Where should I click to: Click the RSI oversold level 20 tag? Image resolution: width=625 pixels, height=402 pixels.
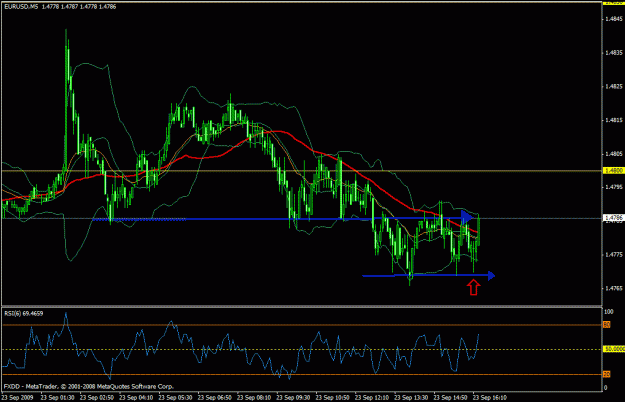click(x=606, y=374)
